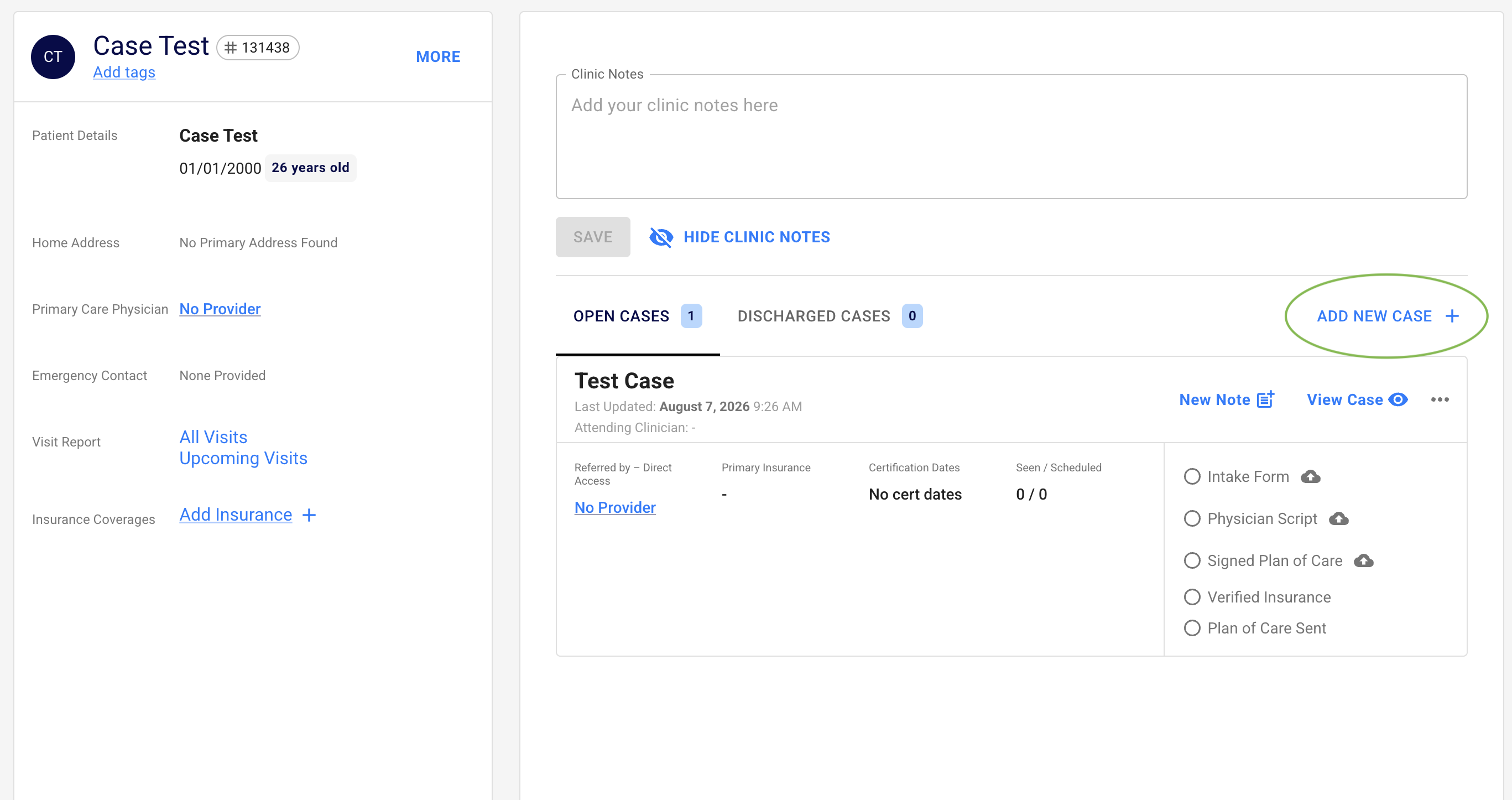Click the Test Case title
This screenshot has height=800, width=1512.
[x=624, y=381]
